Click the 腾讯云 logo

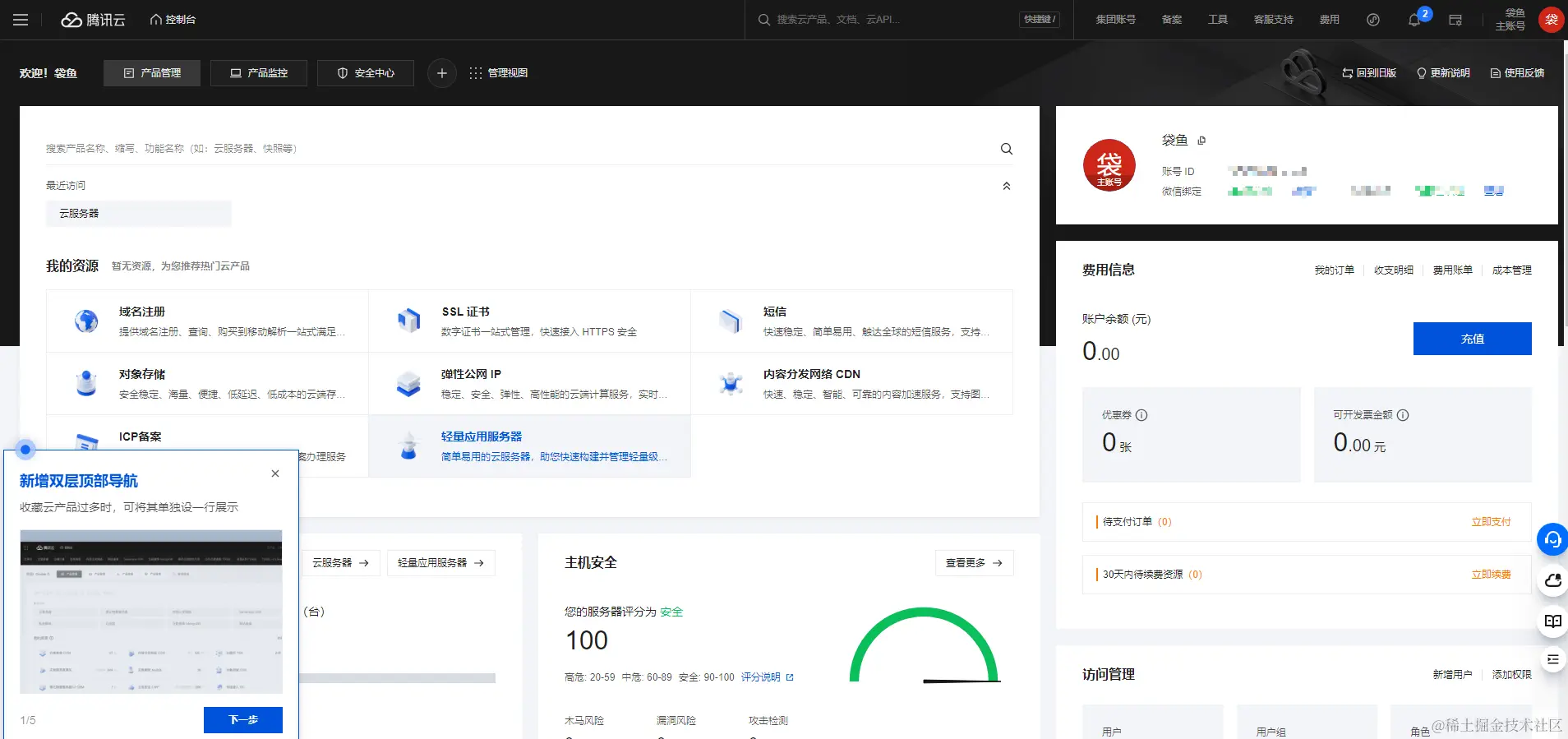pyautogui.click(x=93, y=20)
